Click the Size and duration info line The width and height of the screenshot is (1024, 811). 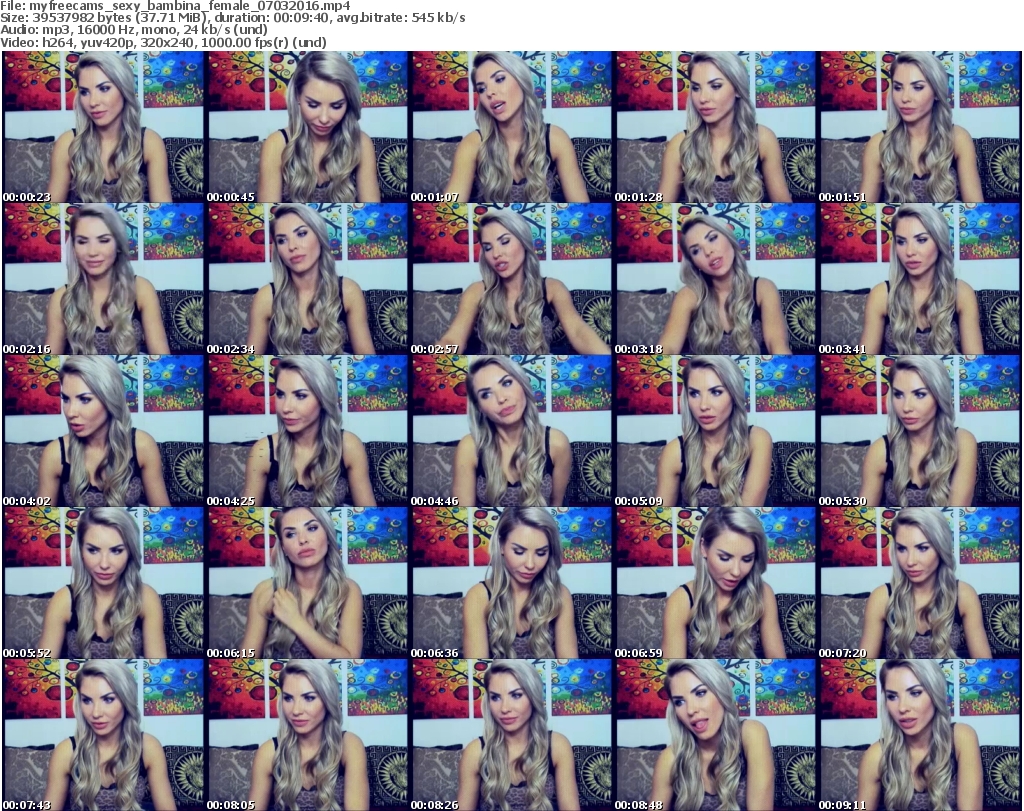pyautogui.click(x=232, y=18)
